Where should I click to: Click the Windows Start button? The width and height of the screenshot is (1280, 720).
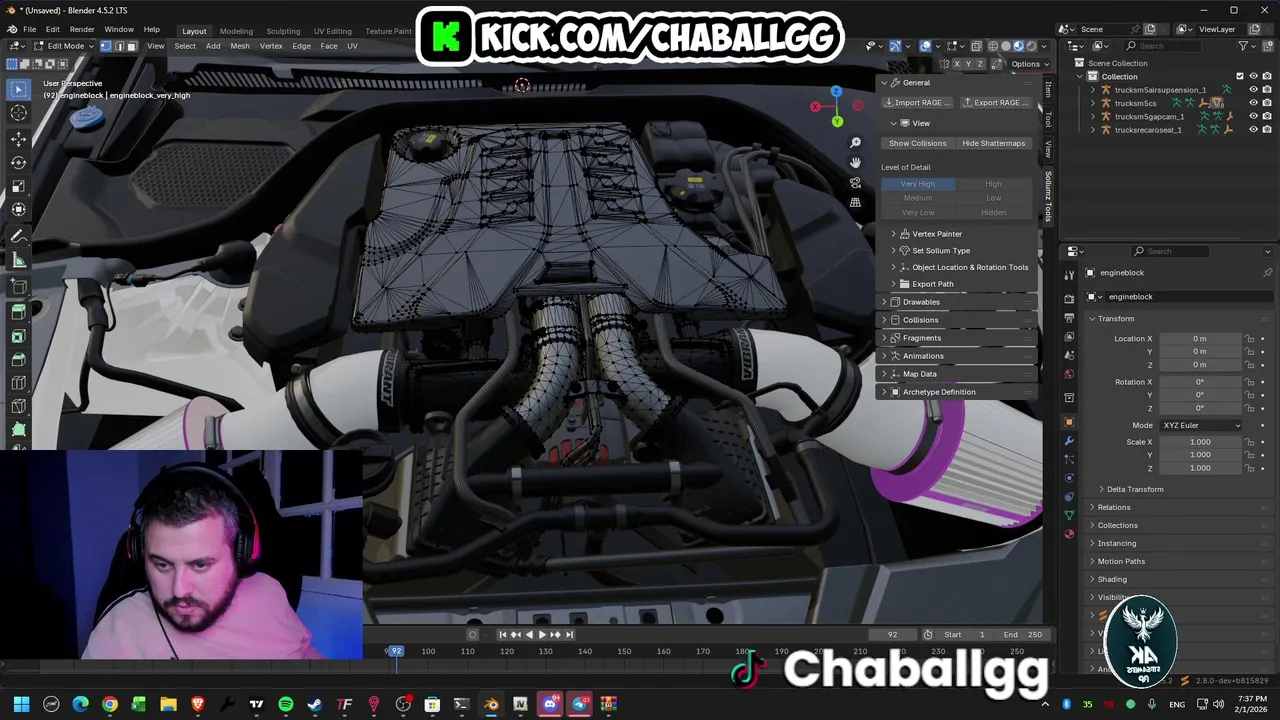[x=21, y=704]
